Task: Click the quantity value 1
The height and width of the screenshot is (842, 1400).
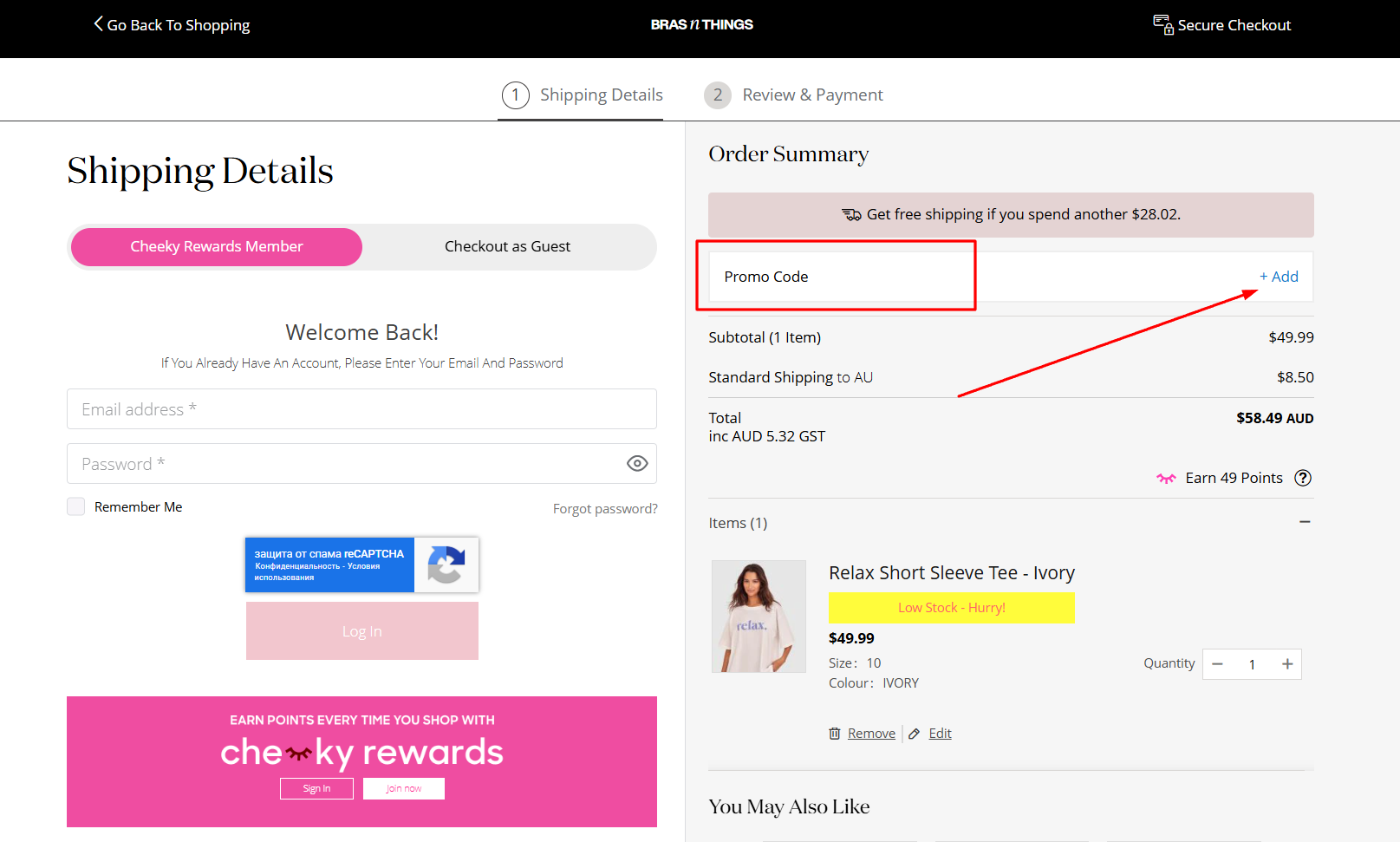Action: 1252,664
